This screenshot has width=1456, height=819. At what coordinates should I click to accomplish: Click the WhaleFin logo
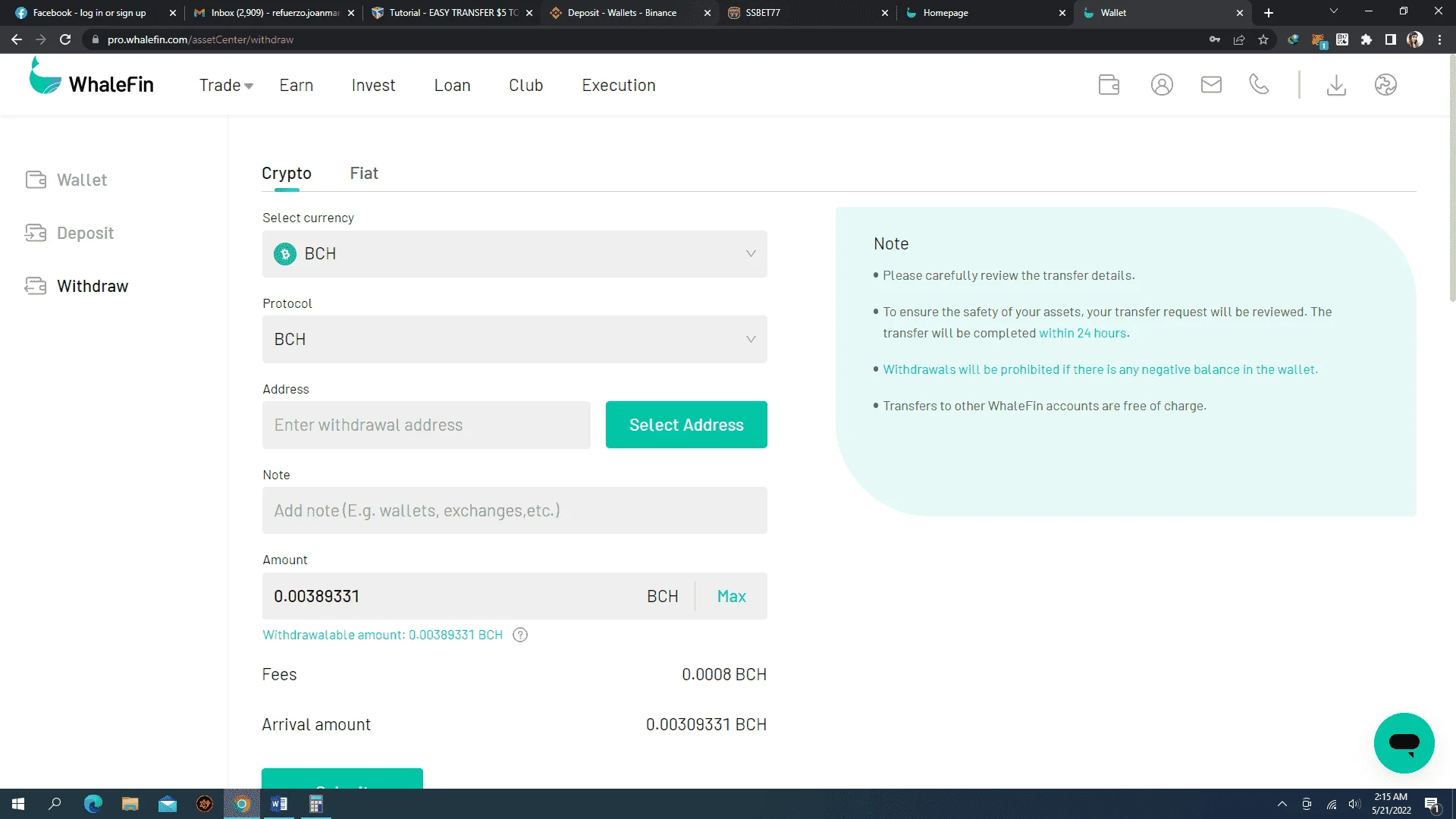pyautogui.click(x=91, y=77)
